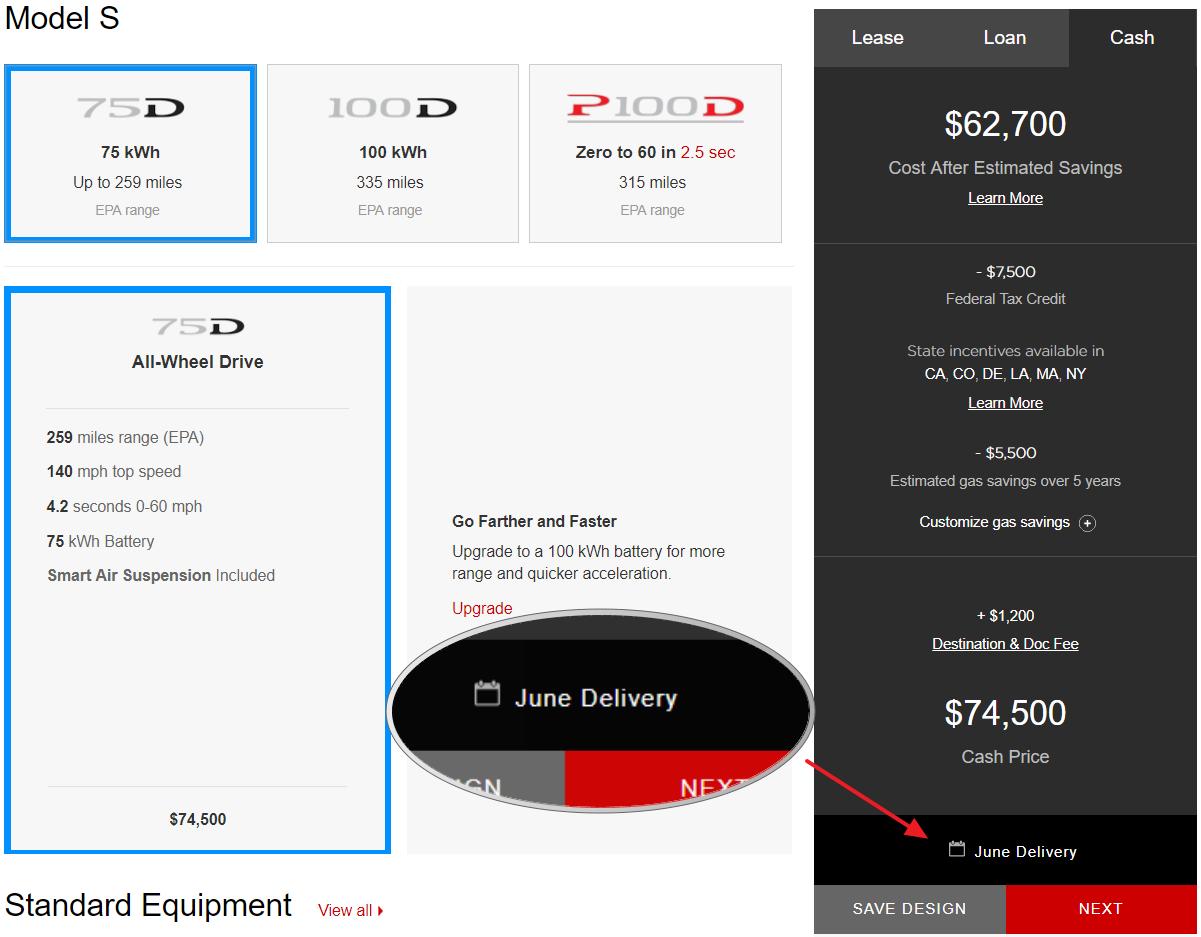This screenshot has width=1201, height=937.
Task: Switch to the Lease tab
Action: pos(877,38)
